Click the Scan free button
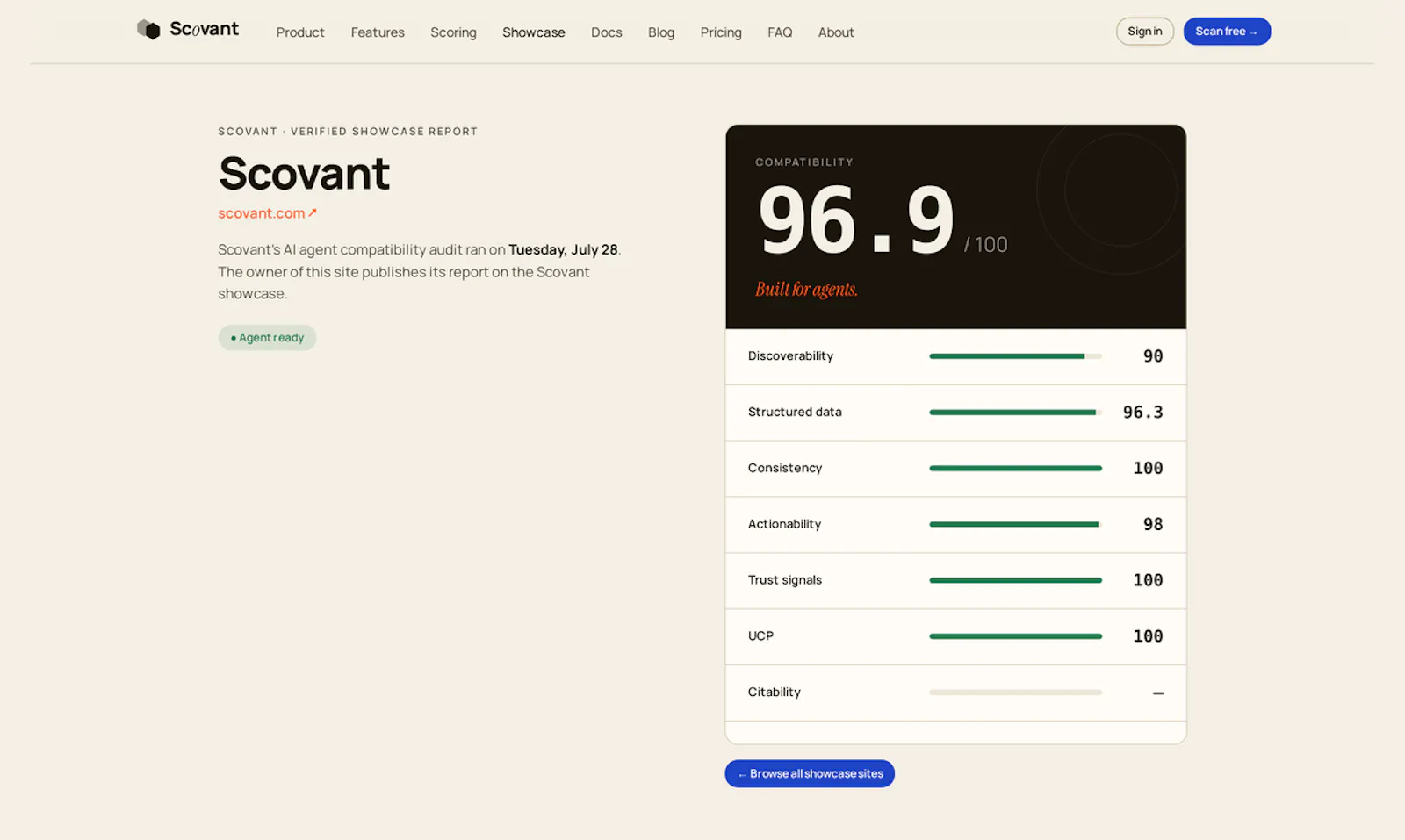The height and width of the screenshot is (840, 1405). tap(1227, 32)
